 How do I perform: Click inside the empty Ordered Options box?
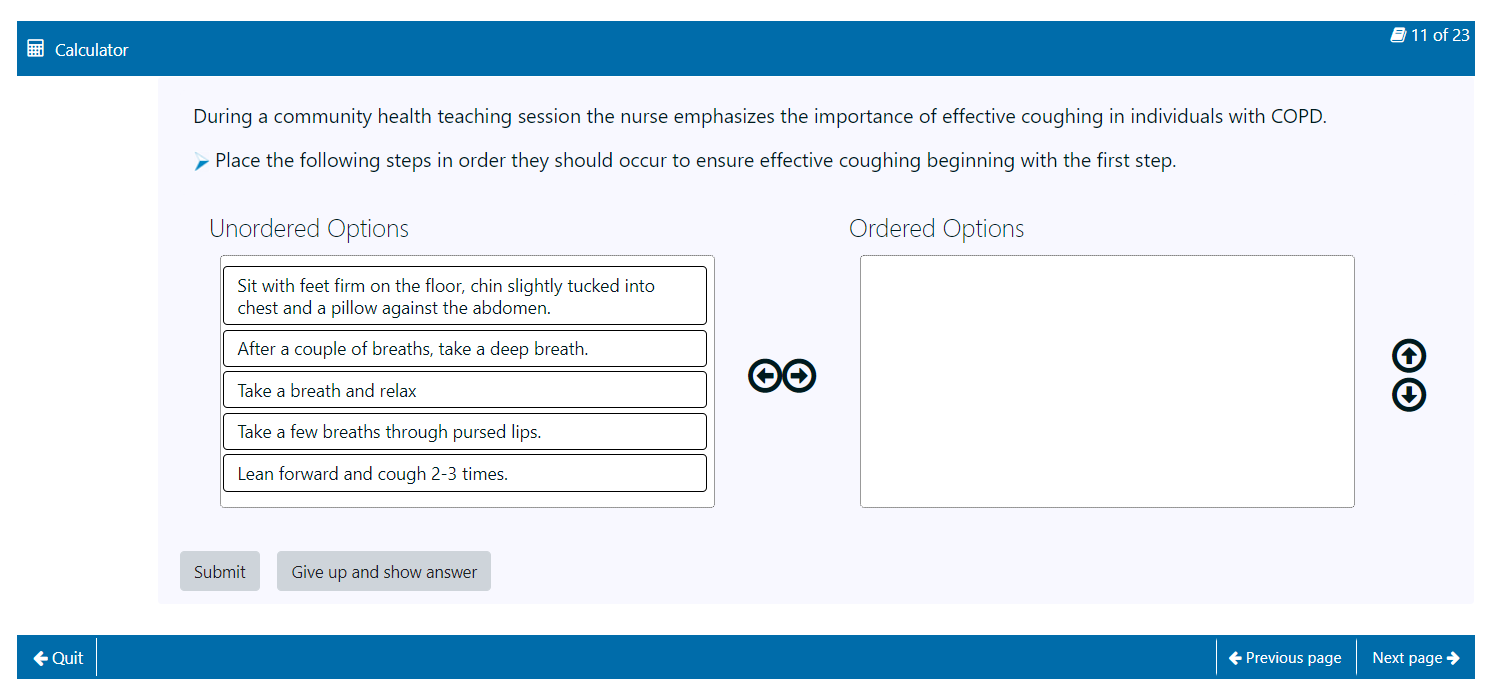pos(1106,381)
